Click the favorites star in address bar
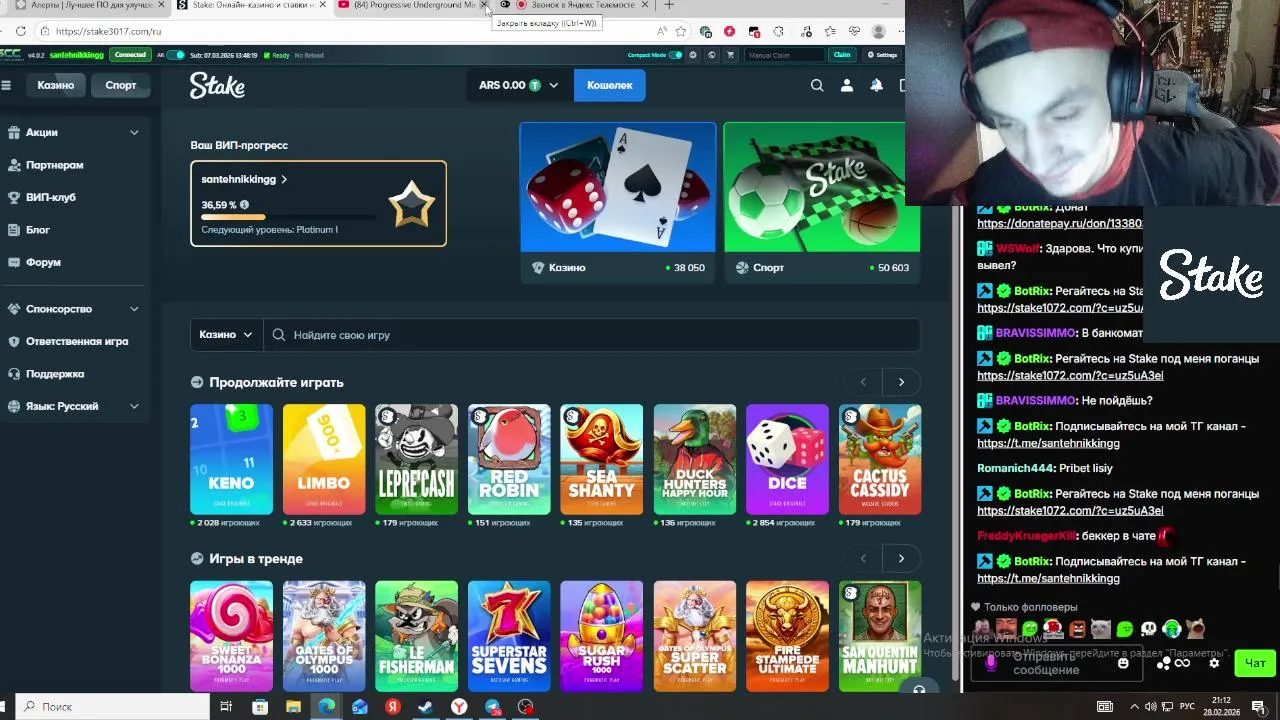The height and width of the screenshot is (720, 1280). pyautogui.click(x=681, y=31)
